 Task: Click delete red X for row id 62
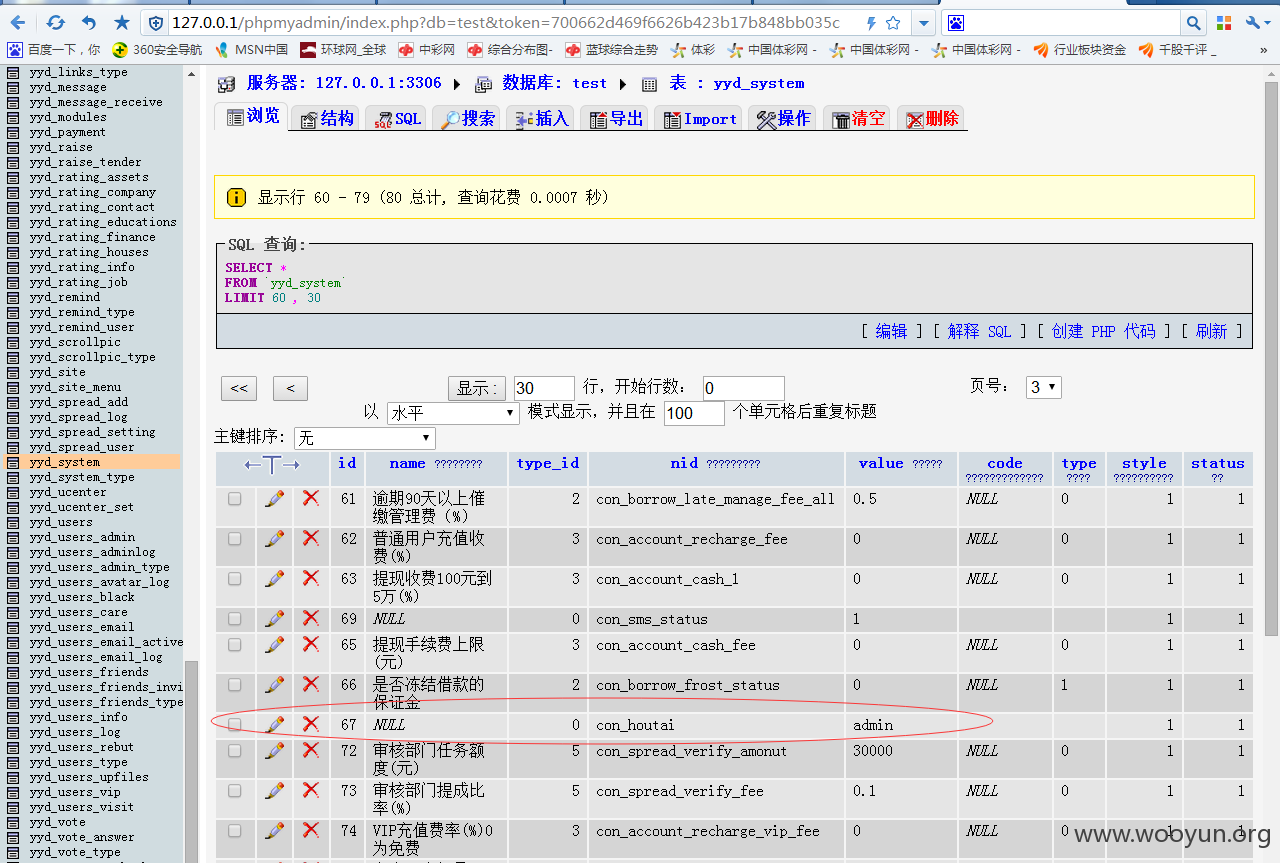point(311,538)
